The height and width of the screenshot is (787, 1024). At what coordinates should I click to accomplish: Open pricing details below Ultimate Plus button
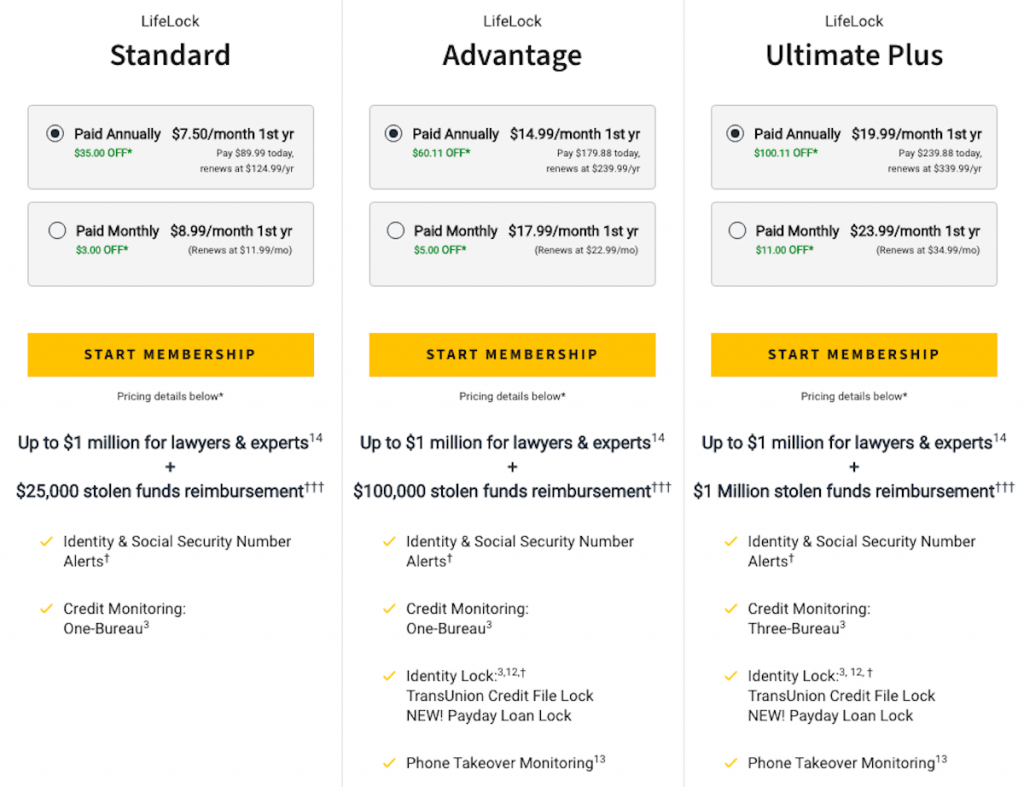click(854, 396)
